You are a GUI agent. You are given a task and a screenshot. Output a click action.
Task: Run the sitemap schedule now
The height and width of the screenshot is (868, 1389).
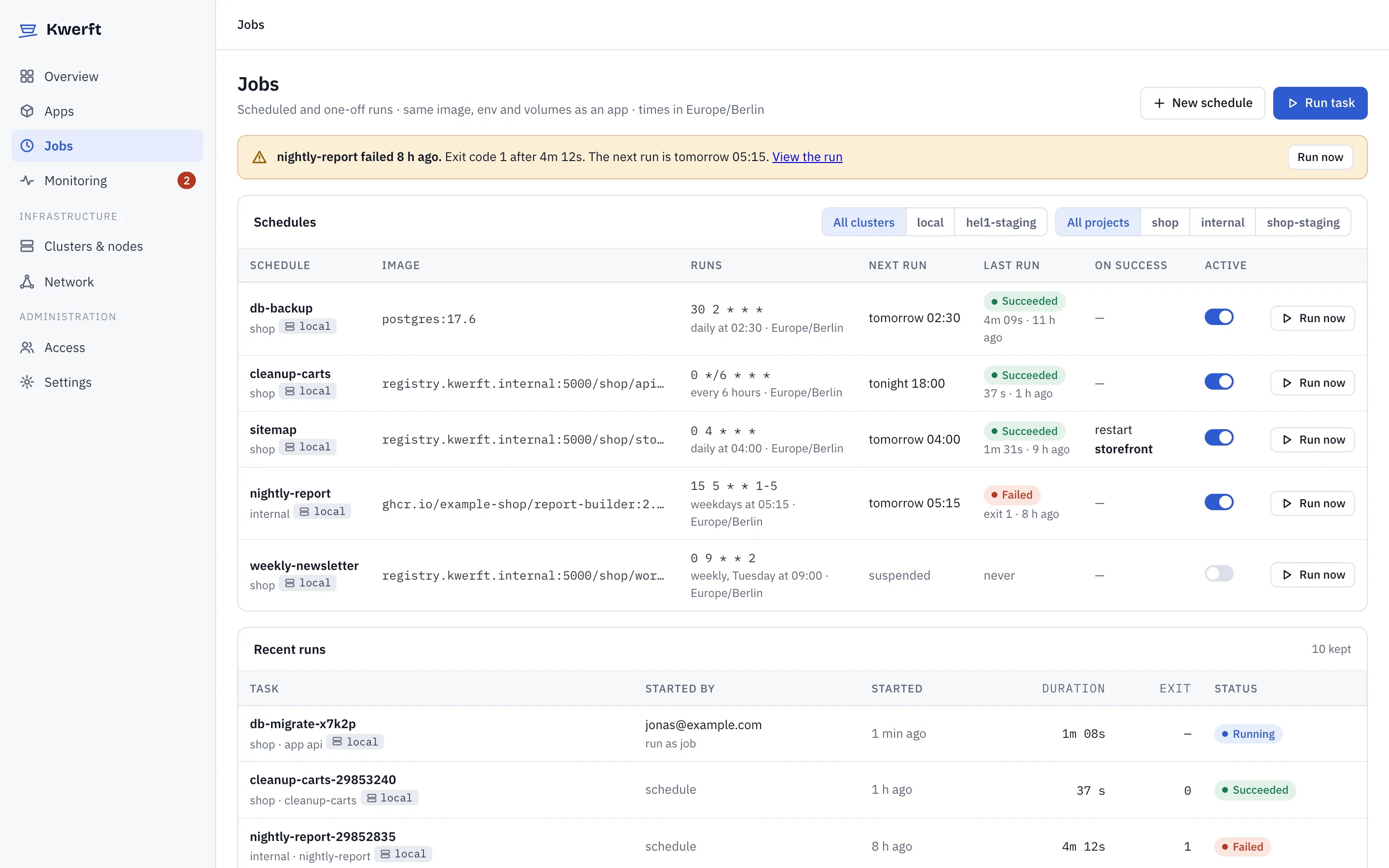tap(1313, 440)
